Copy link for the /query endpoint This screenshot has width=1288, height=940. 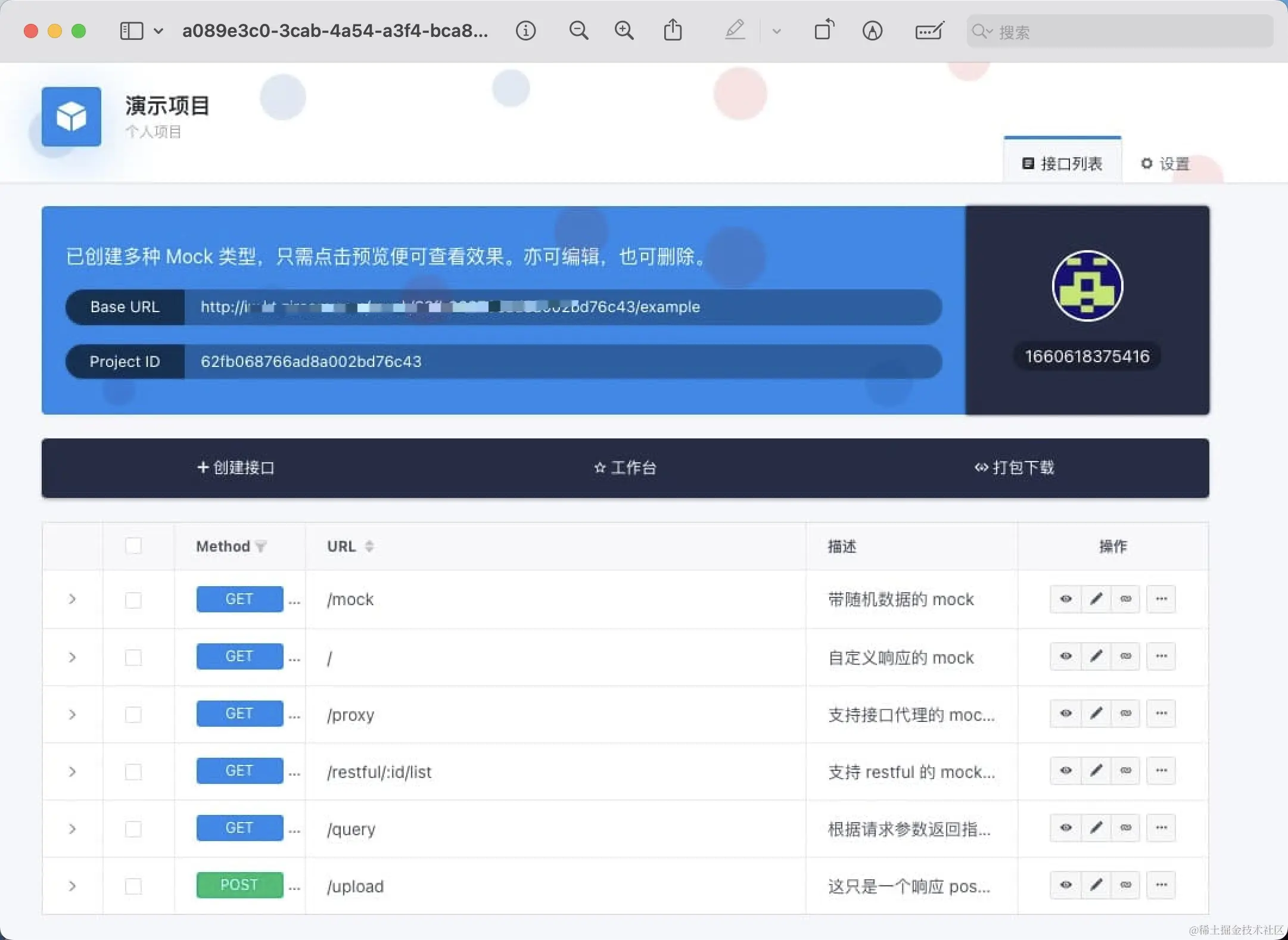1125,827
